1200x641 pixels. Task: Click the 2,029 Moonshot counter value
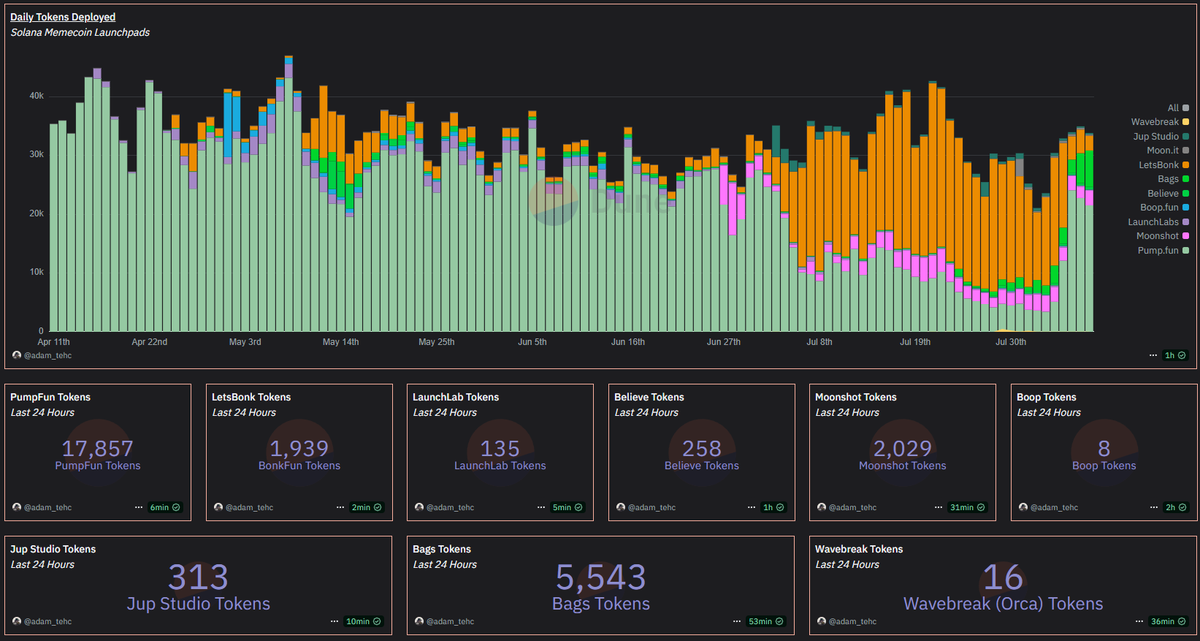pos(902,449)
